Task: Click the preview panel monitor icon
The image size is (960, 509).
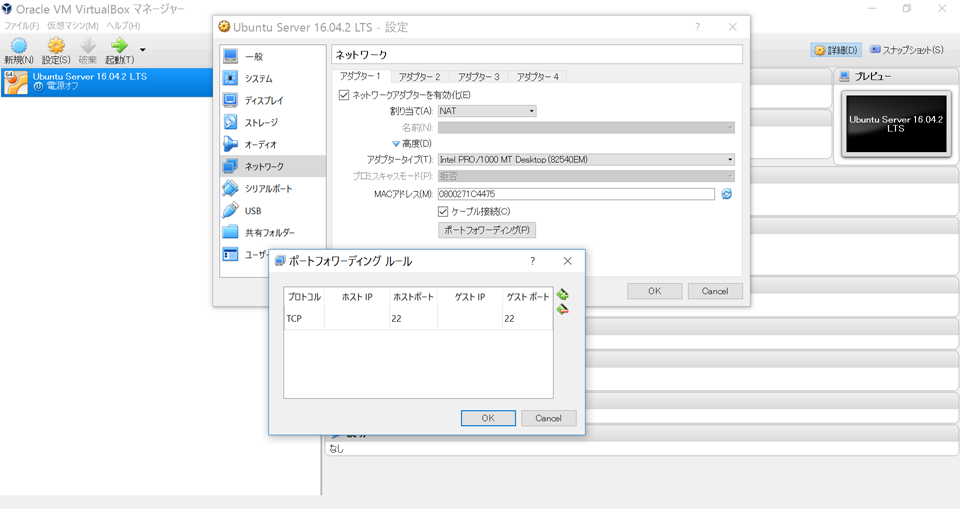Action: click(844, 77)
